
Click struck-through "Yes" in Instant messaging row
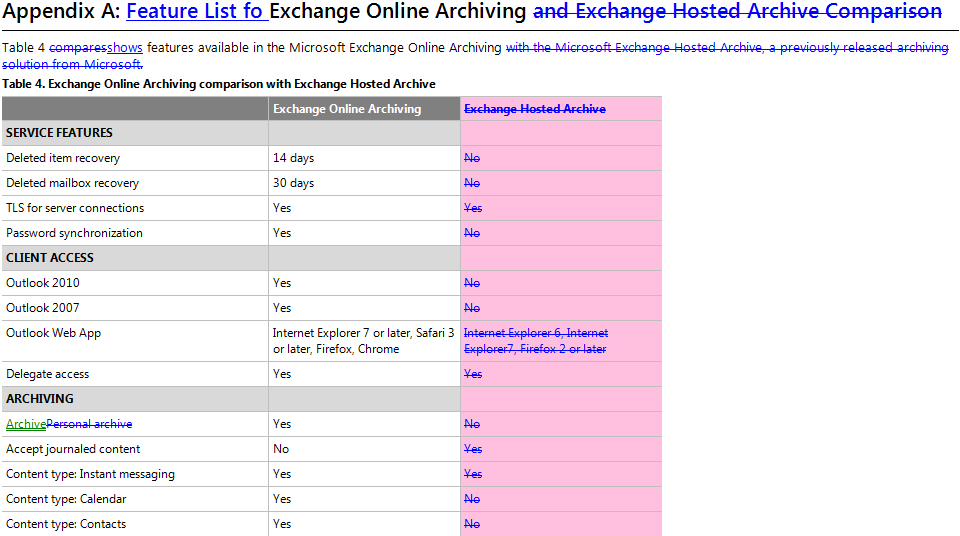(x=473, y=474)
